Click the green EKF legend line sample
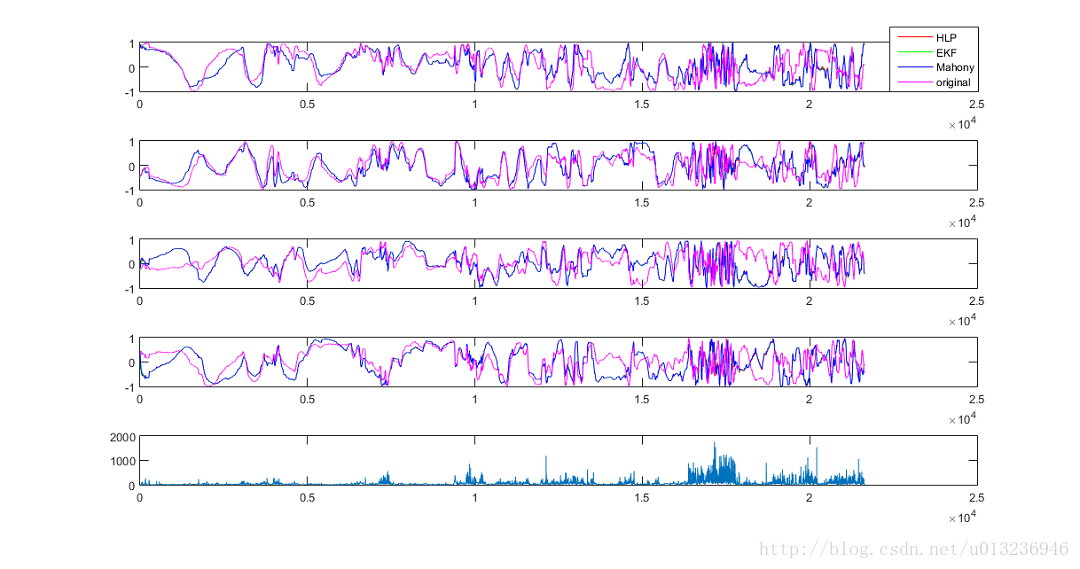The width and height of the screenshot is (1080, 569). click(915, 52)
